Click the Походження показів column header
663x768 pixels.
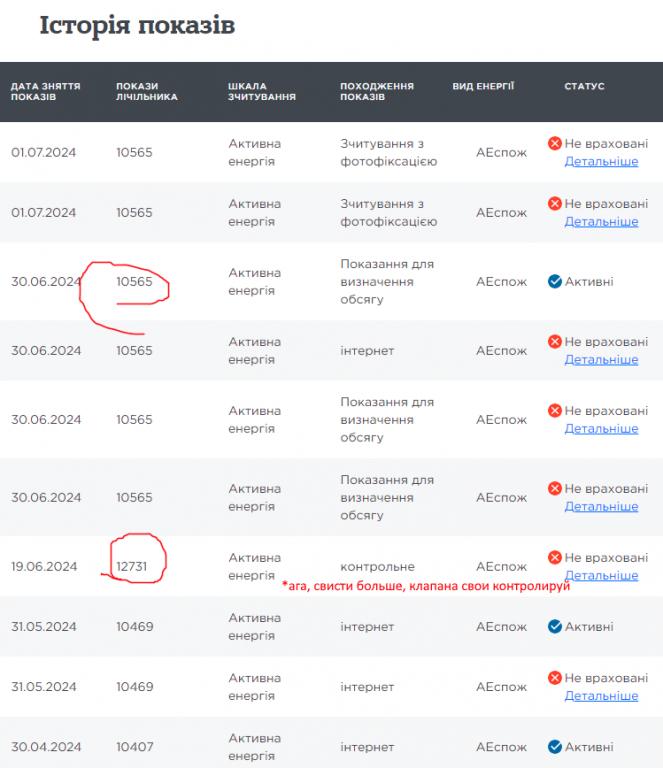pyautogui.click(x=376, y=92)
